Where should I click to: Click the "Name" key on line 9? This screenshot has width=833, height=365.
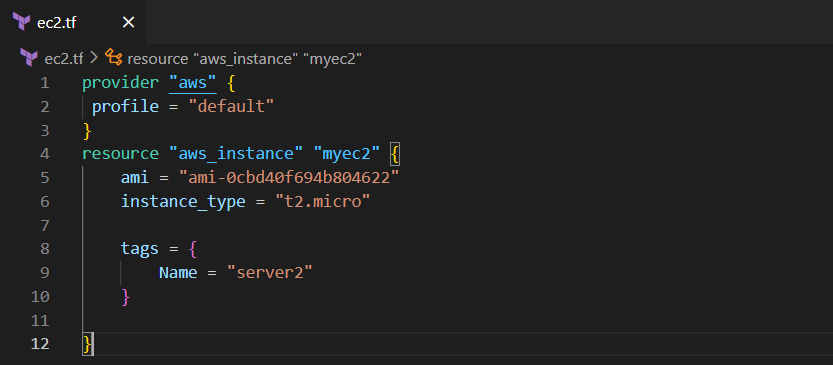point(178,273)
